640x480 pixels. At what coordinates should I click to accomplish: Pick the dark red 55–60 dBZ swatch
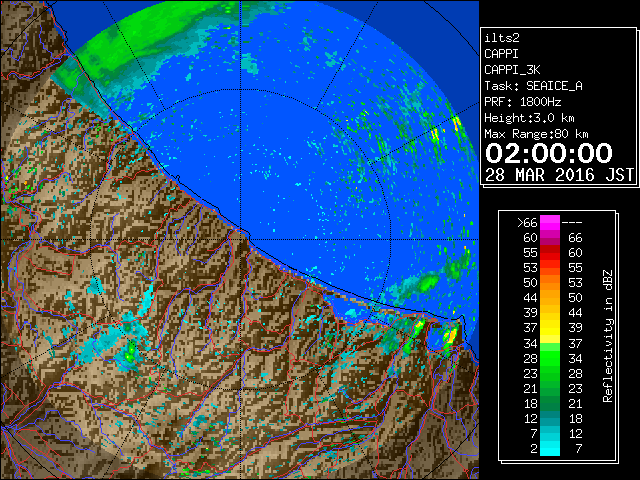550,253
